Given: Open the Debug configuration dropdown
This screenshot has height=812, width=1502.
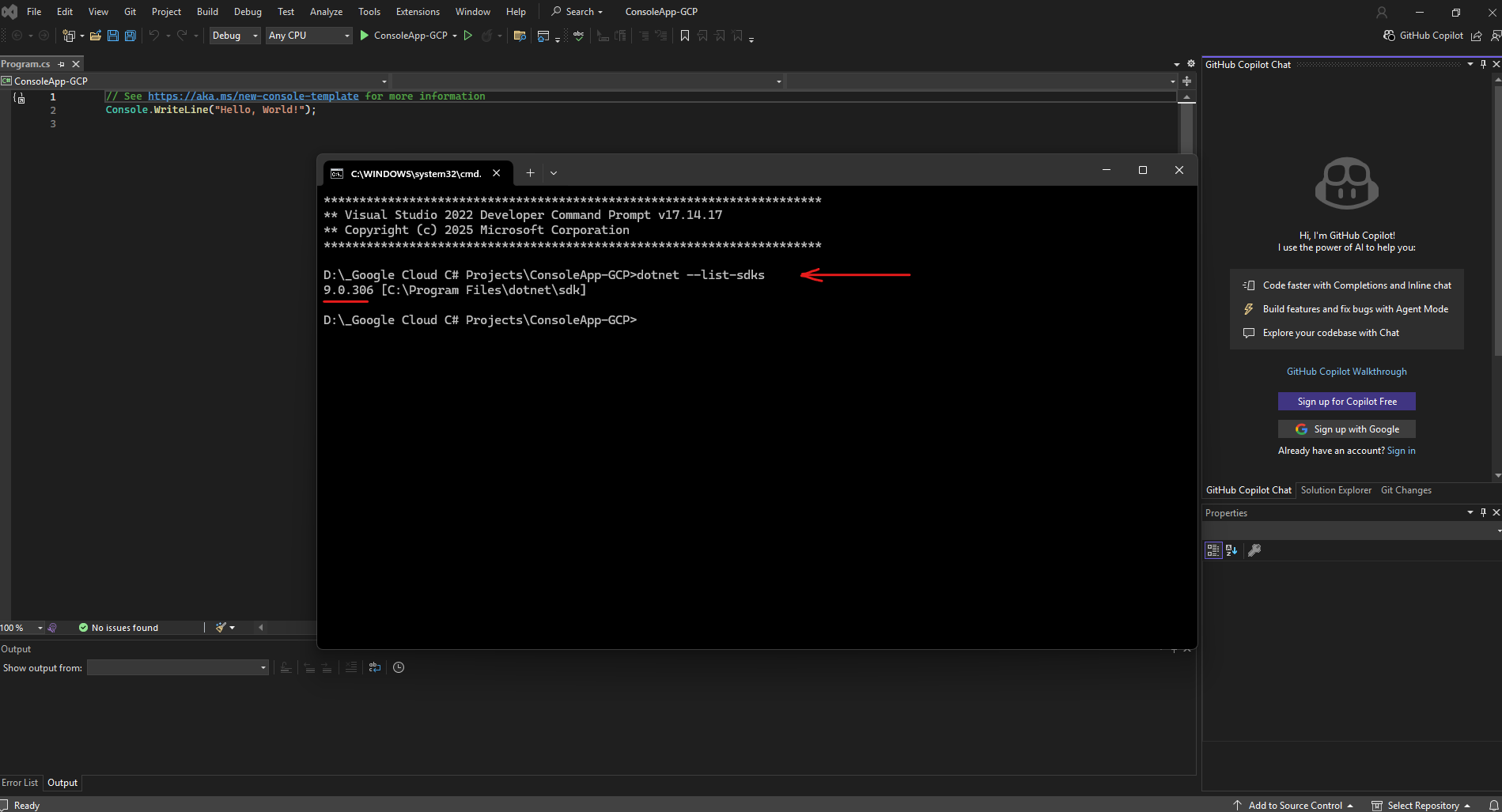Looking at the screenshot, I should point(234,36).
